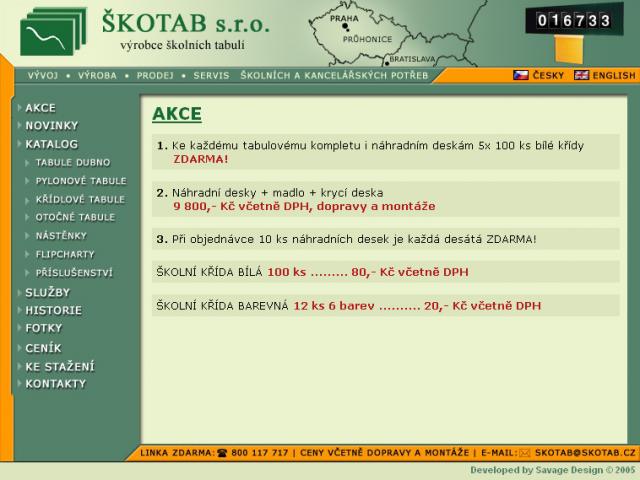
Task: Open the SLUŽBY menu item
Action: [48, 293]
